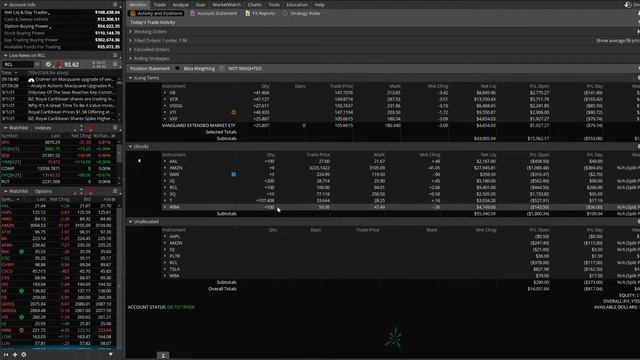
Task: Switch to the Trade main tab
Action: [x=160, y=4]
